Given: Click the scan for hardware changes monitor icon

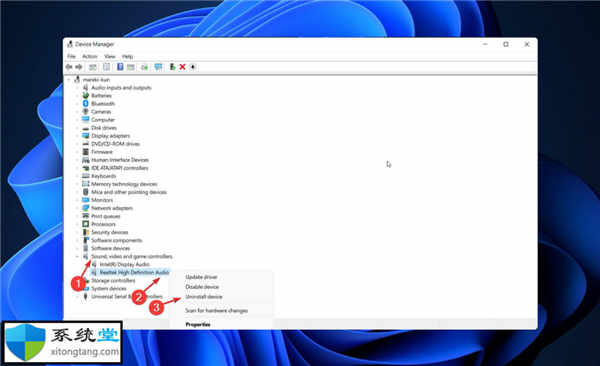Looking at the screenshot, I should (158, 67).
